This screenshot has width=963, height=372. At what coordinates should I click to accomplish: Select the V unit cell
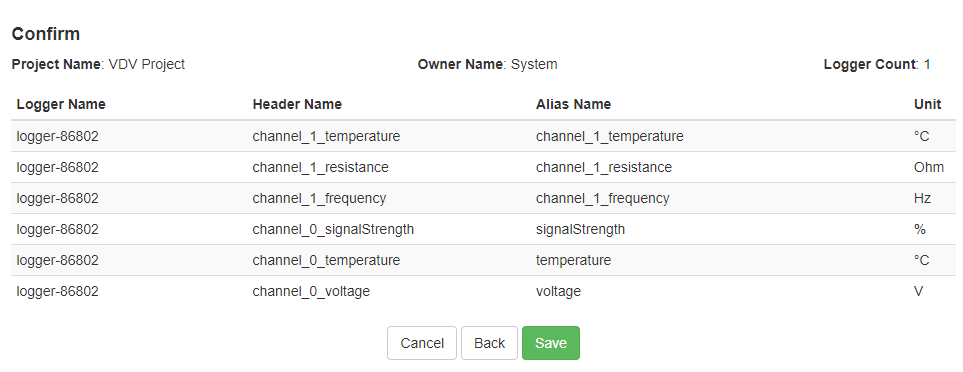919,291
